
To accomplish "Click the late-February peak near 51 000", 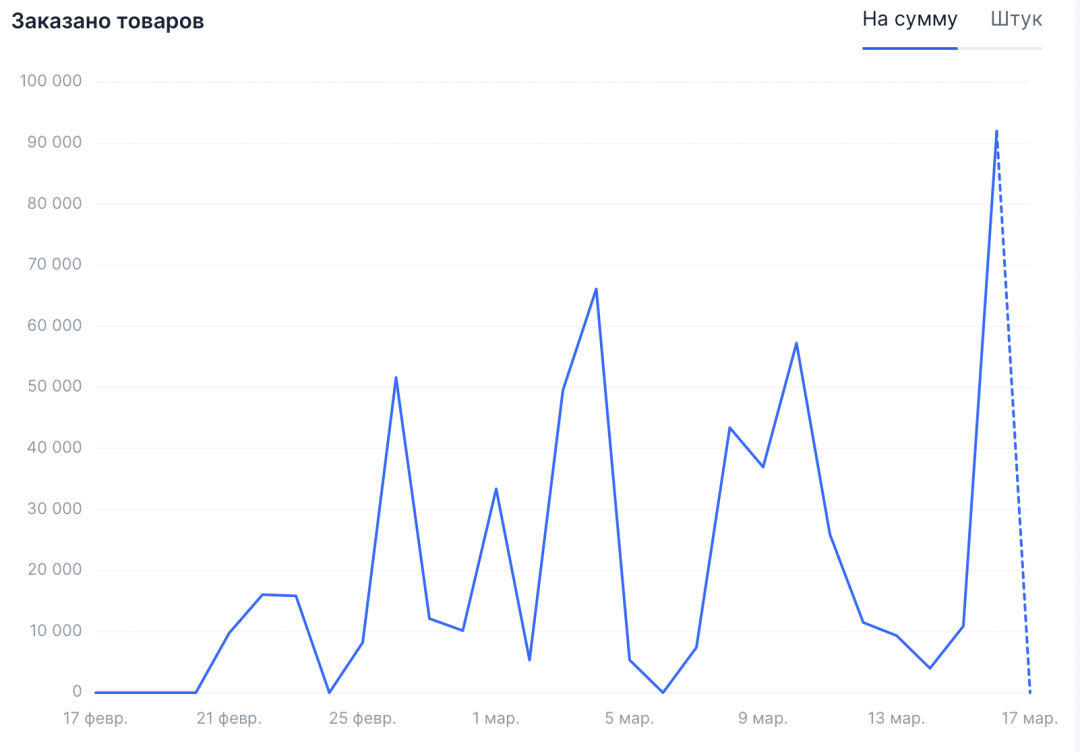I will point(396,377).
